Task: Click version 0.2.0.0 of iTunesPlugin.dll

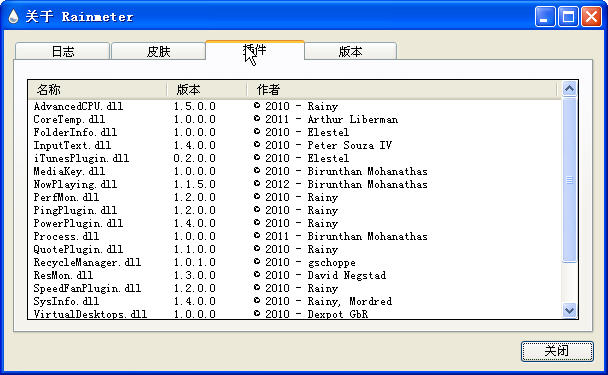Action: pos(195,158)
